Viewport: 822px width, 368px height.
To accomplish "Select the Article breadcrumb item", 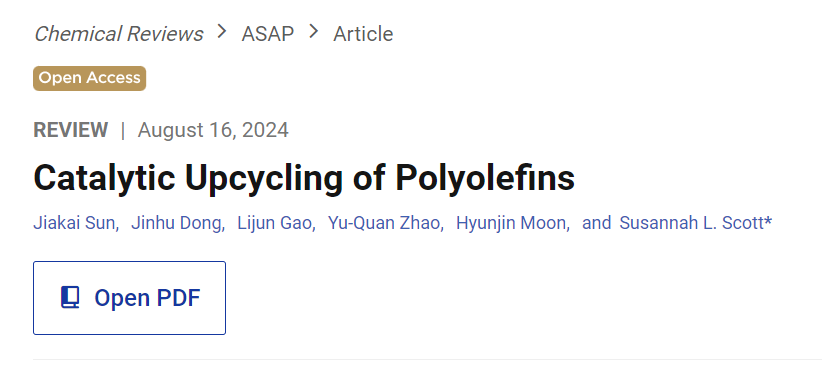I will click(x=363, y=34).
